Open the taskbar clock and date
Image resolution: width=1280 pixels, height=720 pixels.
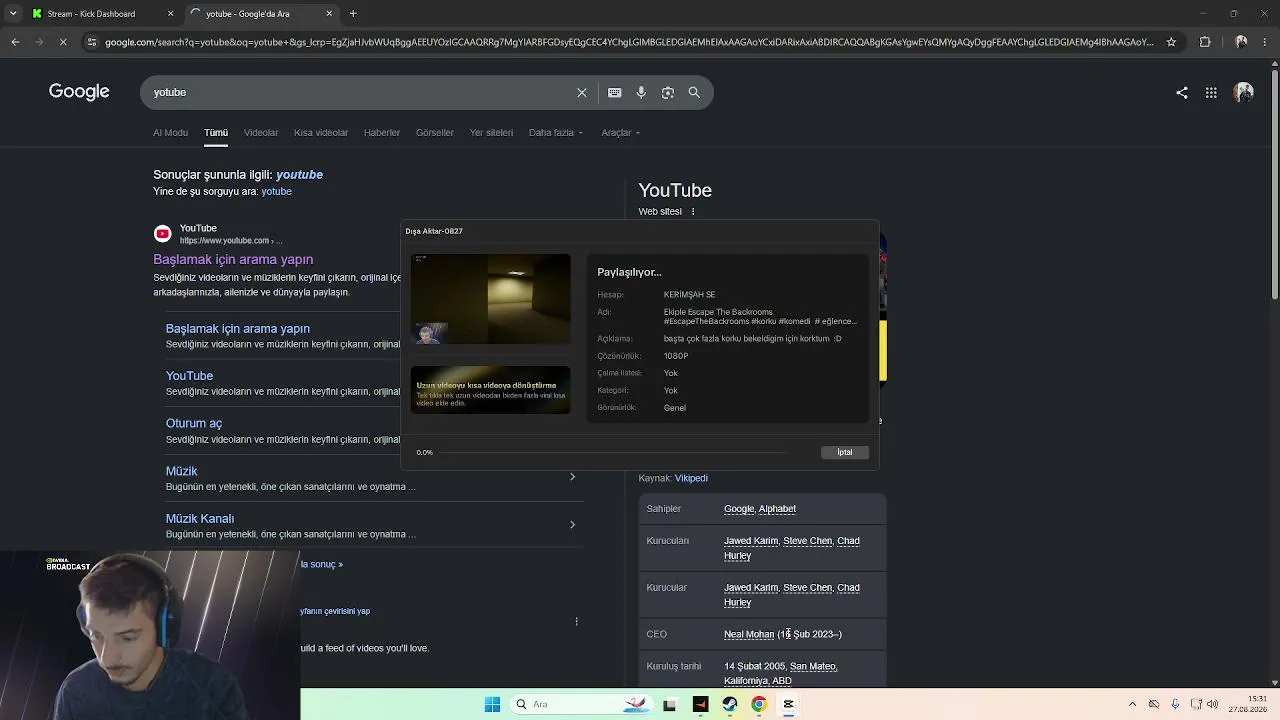coord(1249,704)
